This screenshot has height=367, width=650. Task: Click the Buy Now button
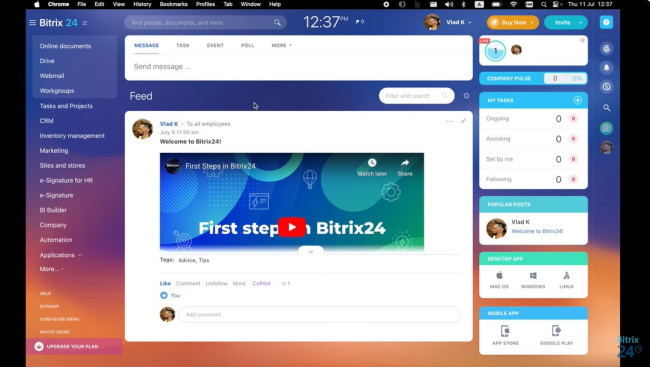point(513,22)
